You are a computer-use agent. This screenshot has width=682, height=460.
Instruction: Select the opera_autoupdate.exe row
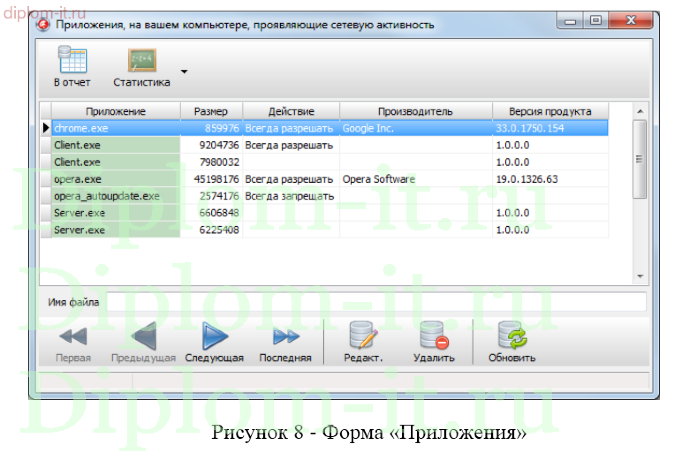(116, 196)
